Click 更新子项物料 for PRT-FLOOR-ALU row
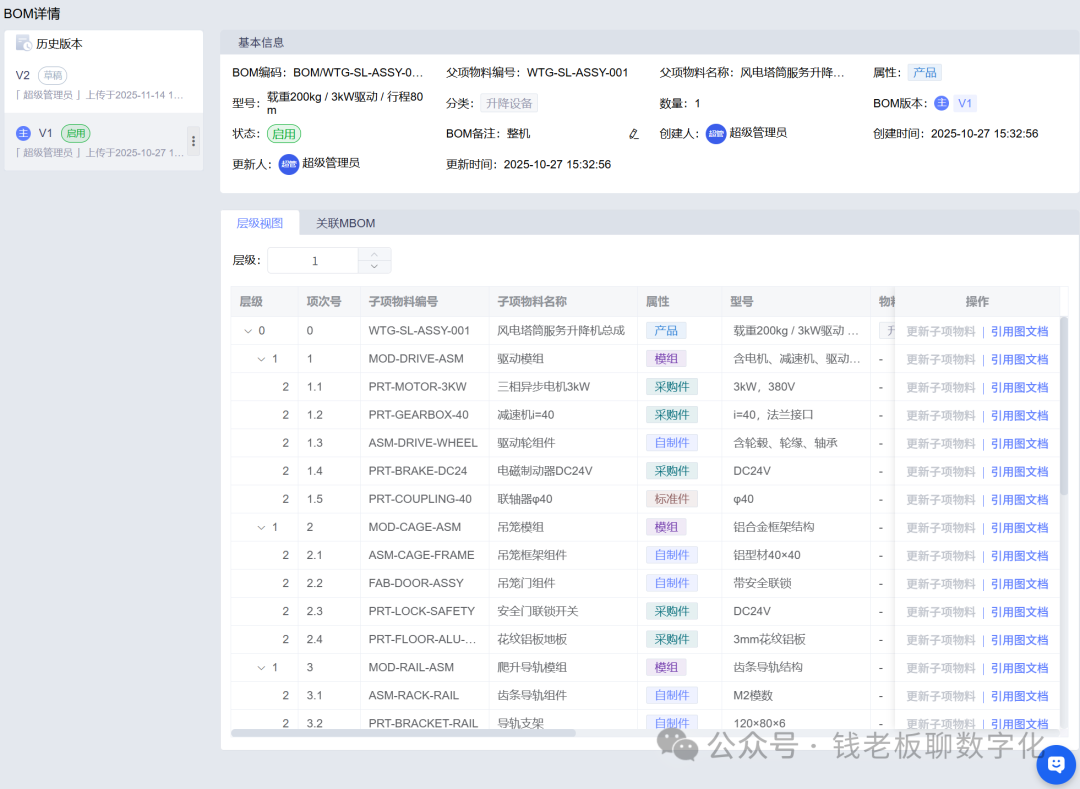 point(941,640)
